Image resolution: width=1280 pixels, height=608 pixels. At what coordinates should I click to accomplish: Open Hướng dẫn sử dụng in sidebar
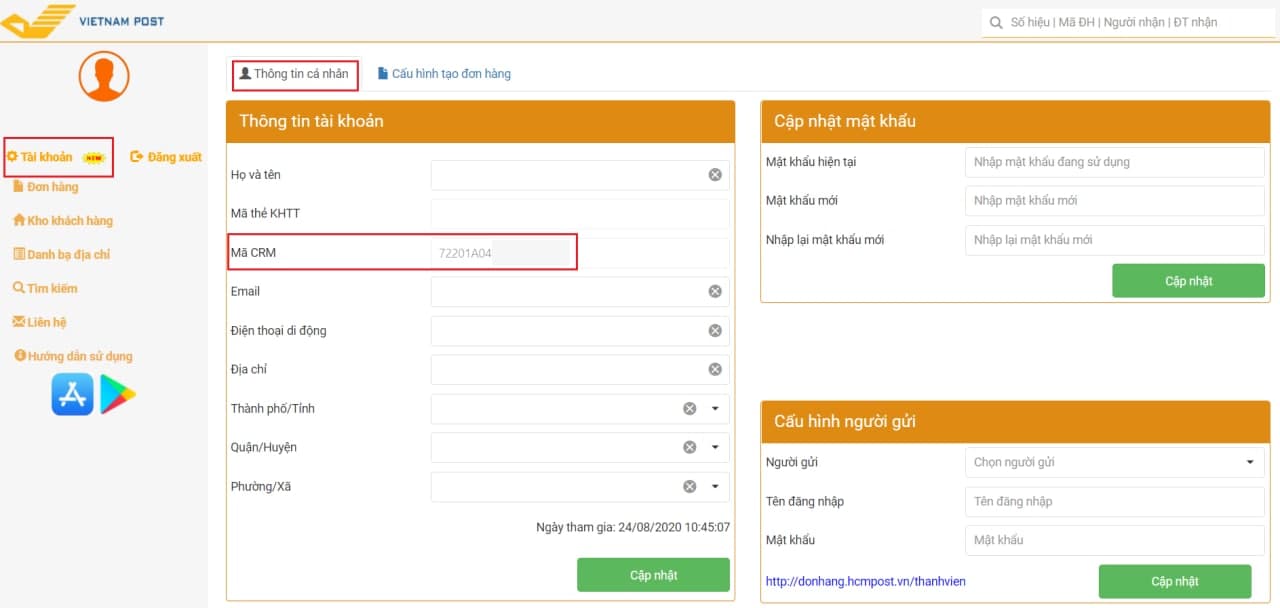point(73,357)
